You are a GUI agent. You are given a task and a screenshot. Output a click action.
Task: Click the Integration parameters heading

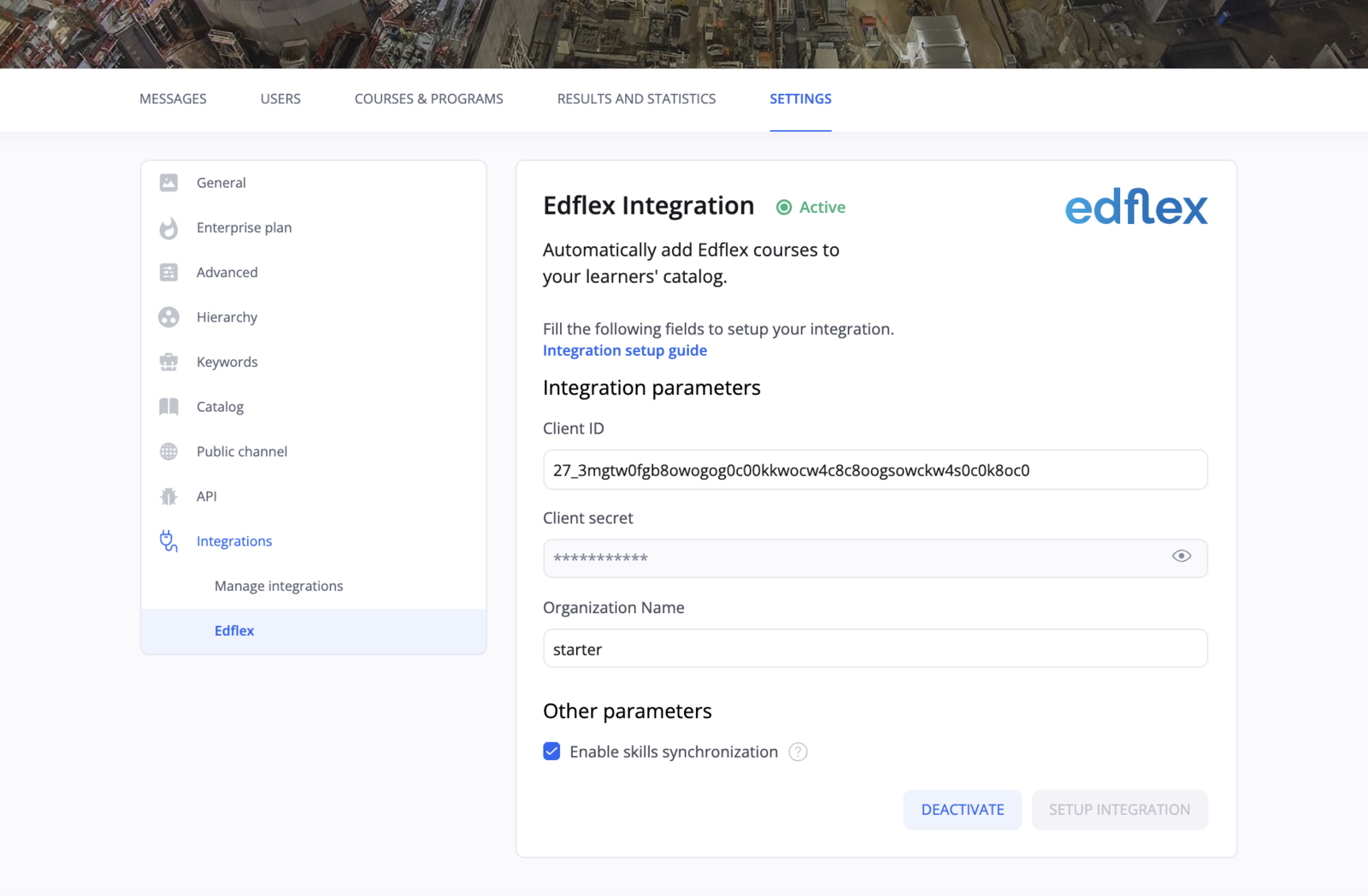point(652,388)
